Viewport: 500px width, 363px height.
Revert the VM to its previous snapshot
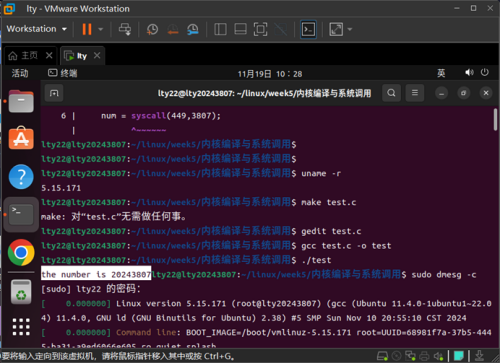coord(172,29)
